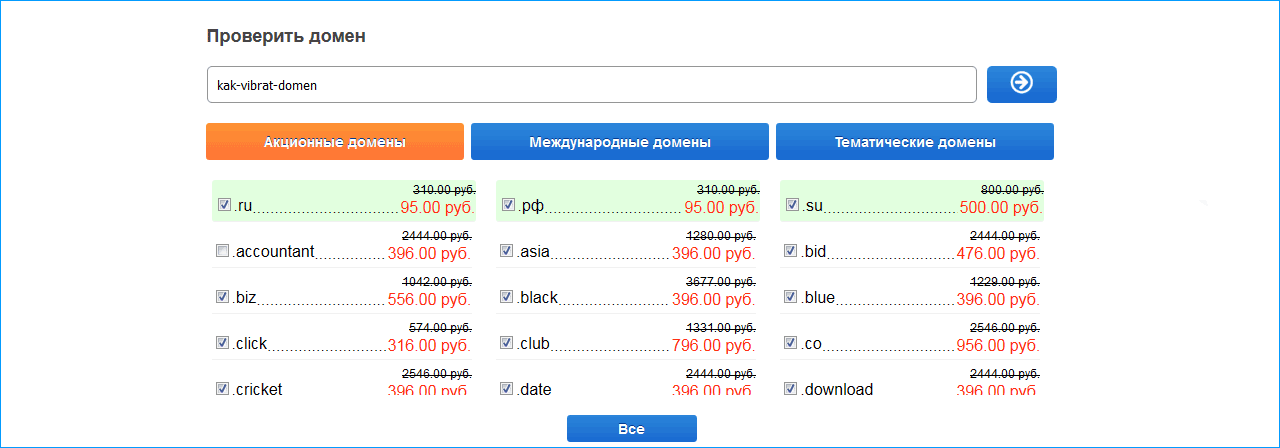Uncheck the .asia domain checkbox
This screenshot has width=1280, height=448.
click(x=507, y=251)
